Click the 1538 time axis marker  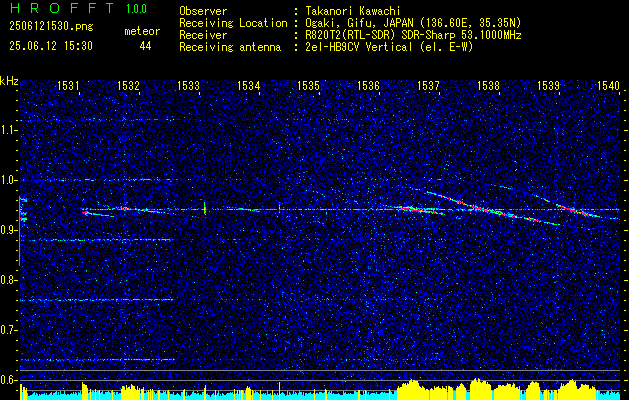tap(488, 85)
